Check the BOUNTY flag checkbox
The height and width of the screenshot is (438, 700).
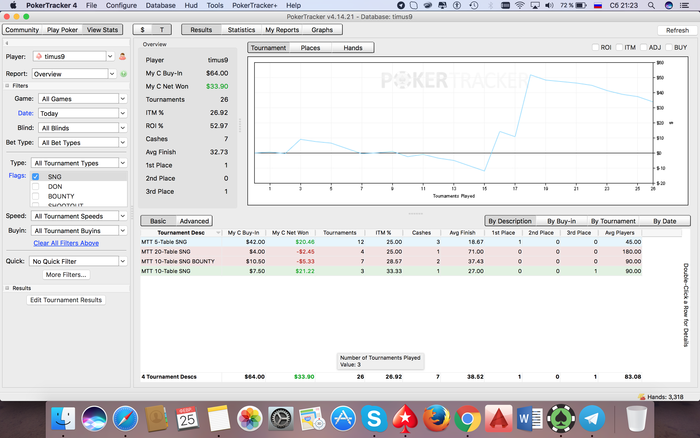coord(36,196)
